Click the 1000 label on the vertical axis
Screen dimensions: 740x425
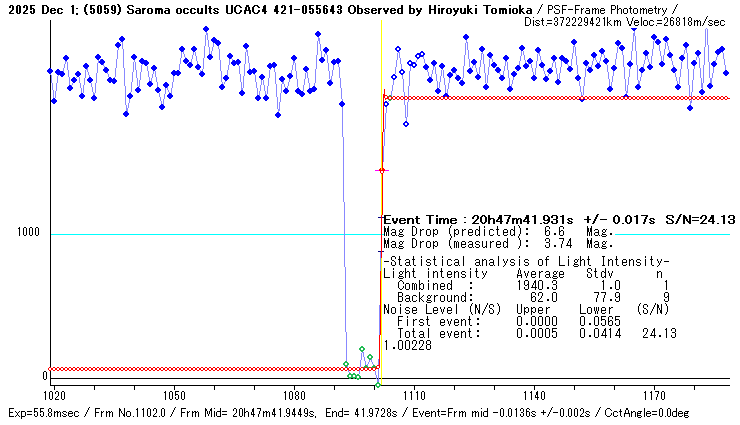click(27, 233)
